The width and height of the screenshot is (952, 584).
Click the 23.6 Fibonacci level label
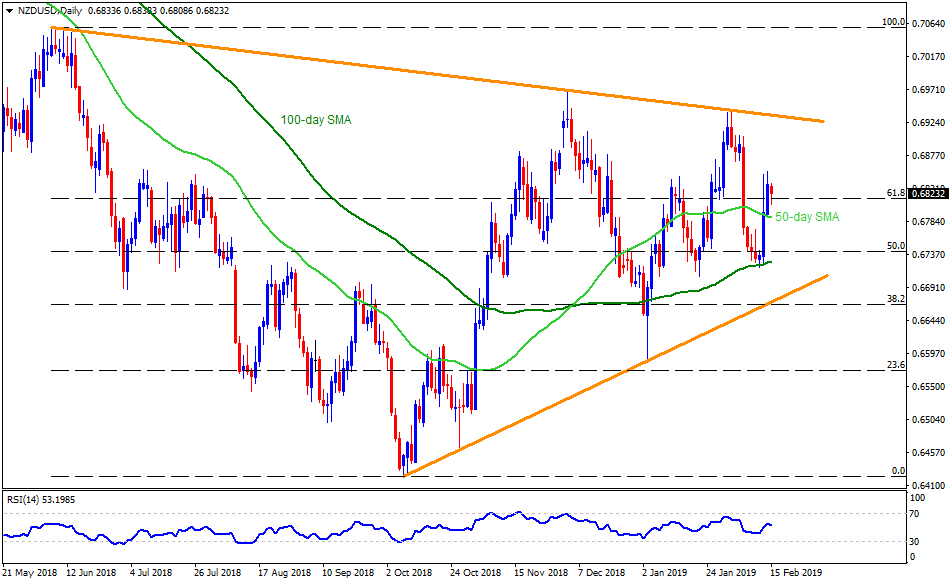coord(896,364)
